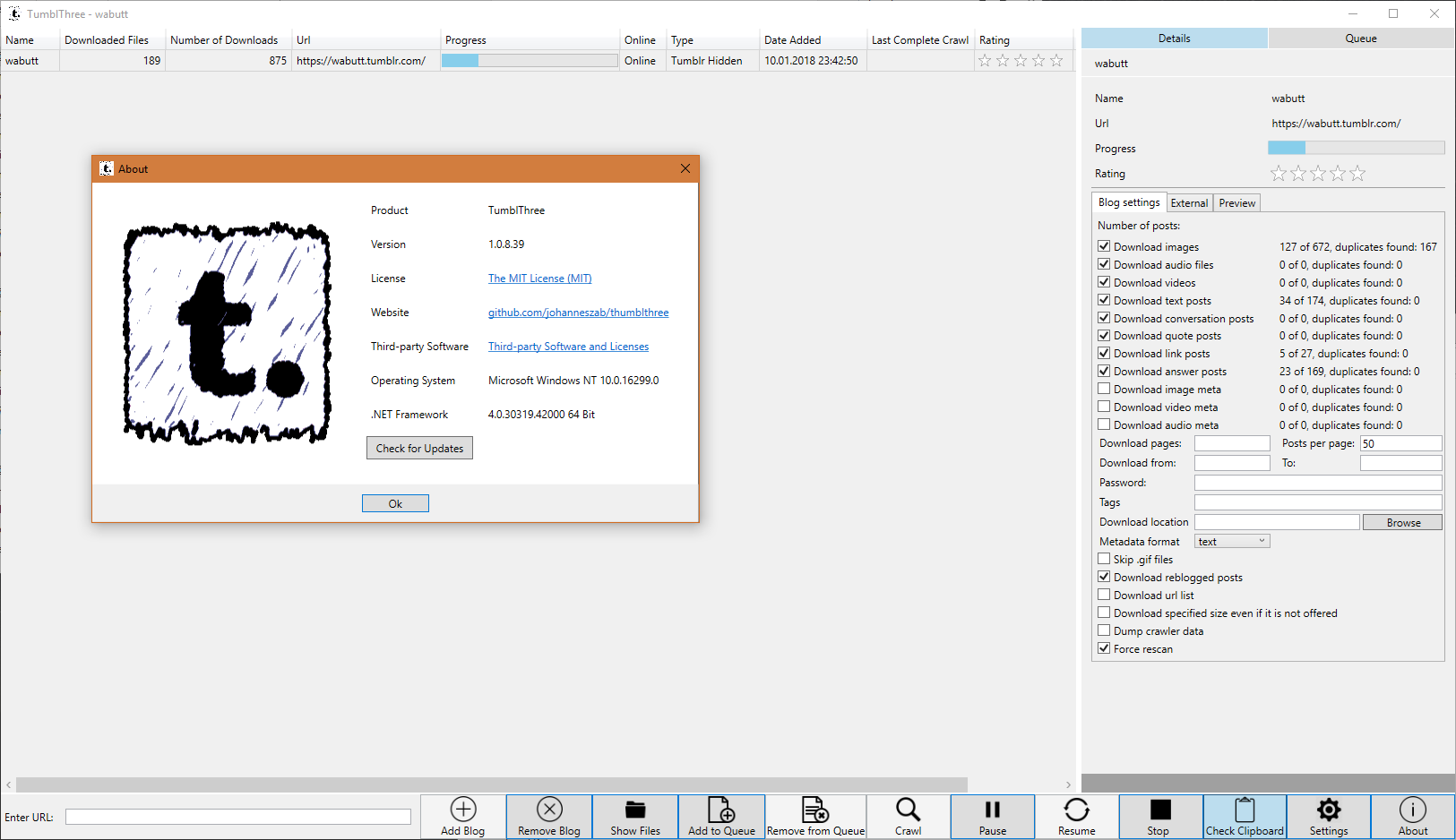Click the Resume toolbar icon

1076,810
